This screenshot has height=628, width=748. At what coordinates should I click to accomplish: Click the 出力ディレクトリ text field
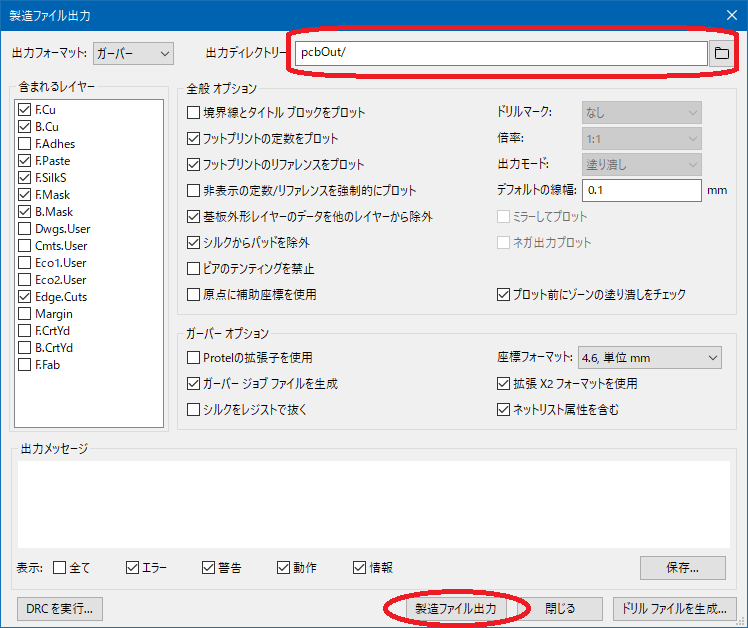coord(500,53)
